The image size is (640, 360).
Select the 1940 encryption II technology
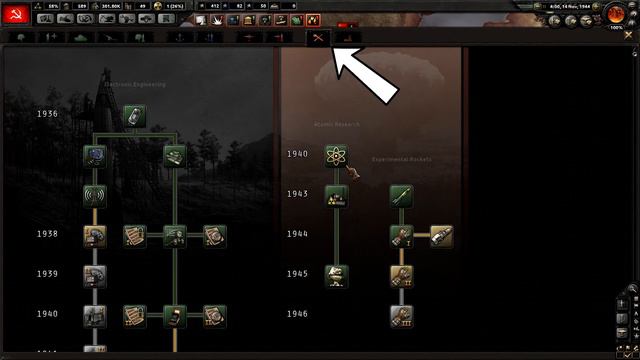point(135,316)
